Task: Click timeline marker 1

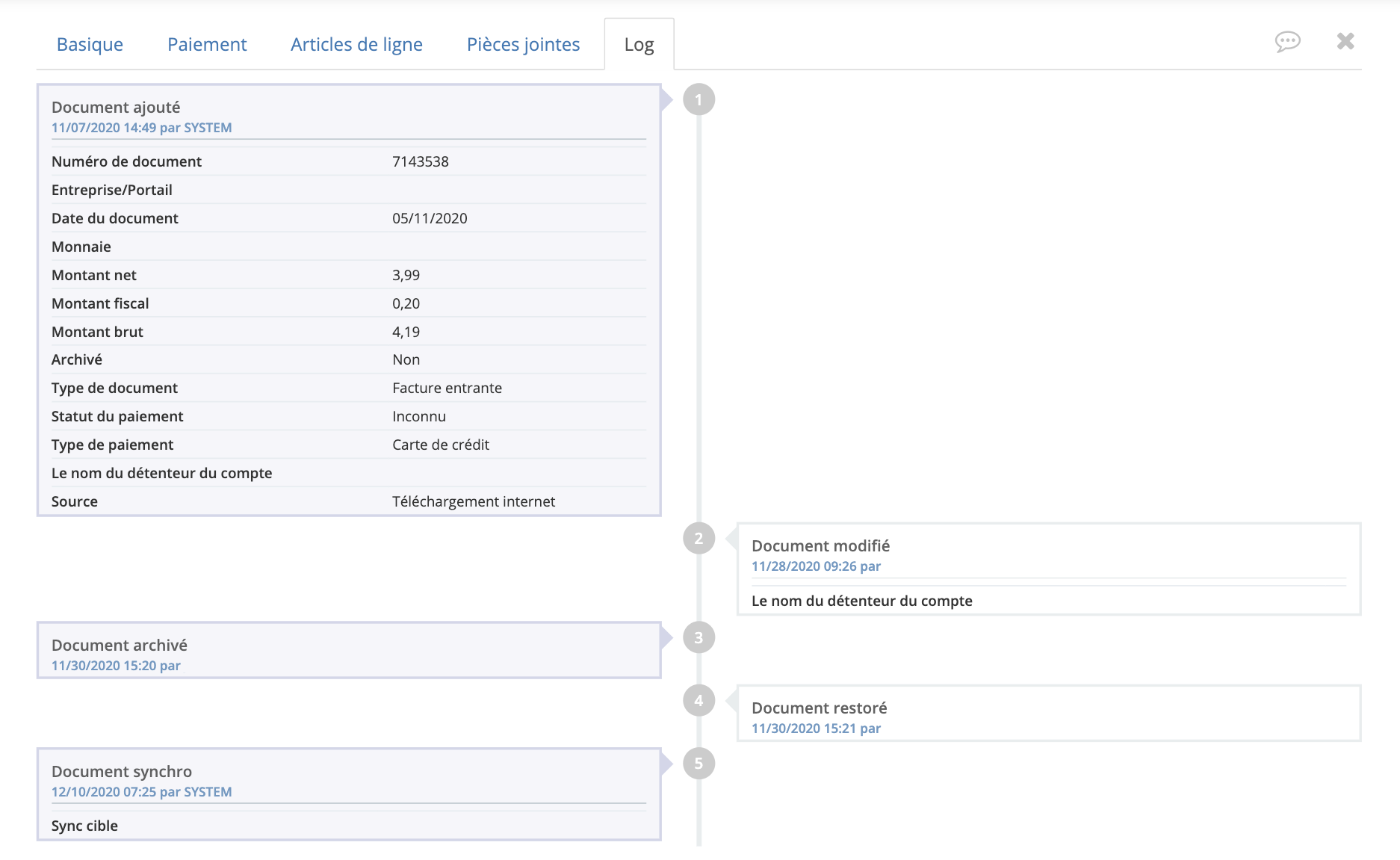Action: [x=699, y=99]
